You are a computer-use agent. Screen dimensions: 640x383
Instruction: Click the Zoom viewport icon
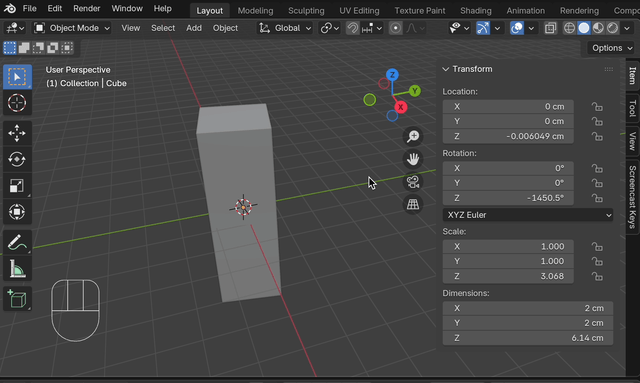[413, 136]
